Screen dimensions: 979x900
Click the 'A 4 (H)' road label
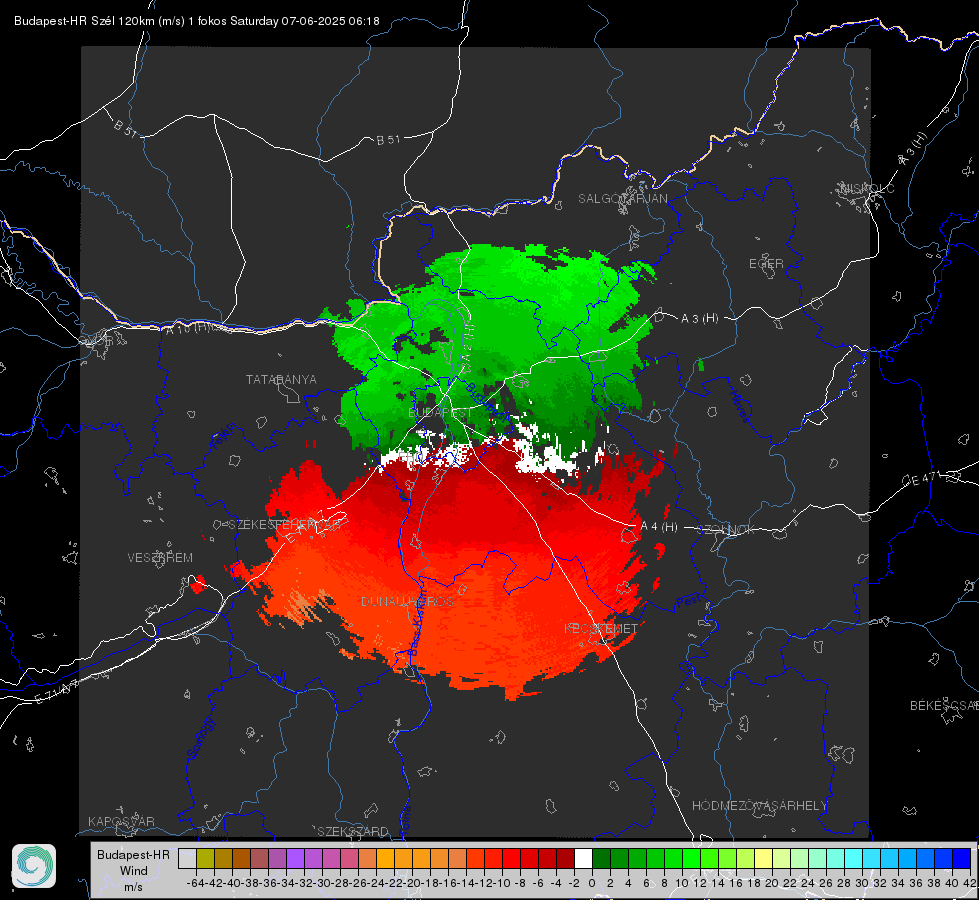pyautogui.click(x=659, y=527)
